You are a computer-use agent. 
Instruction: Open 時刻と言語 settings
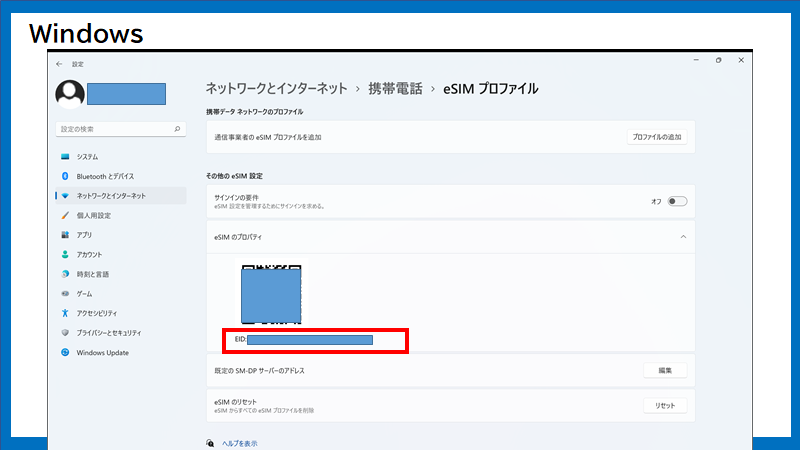point(121,274)
